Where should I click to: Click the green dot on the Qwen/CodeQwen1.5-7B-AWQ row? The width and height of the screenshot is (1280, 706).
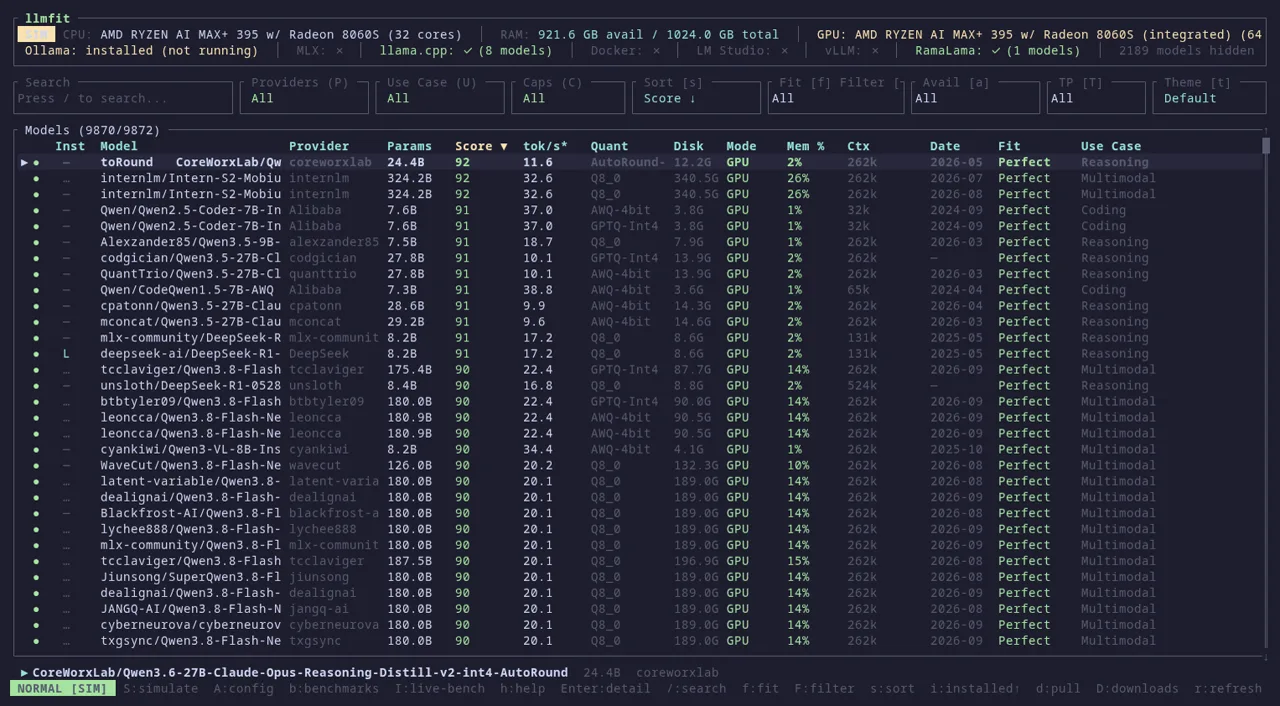click(x=37, y=290)
